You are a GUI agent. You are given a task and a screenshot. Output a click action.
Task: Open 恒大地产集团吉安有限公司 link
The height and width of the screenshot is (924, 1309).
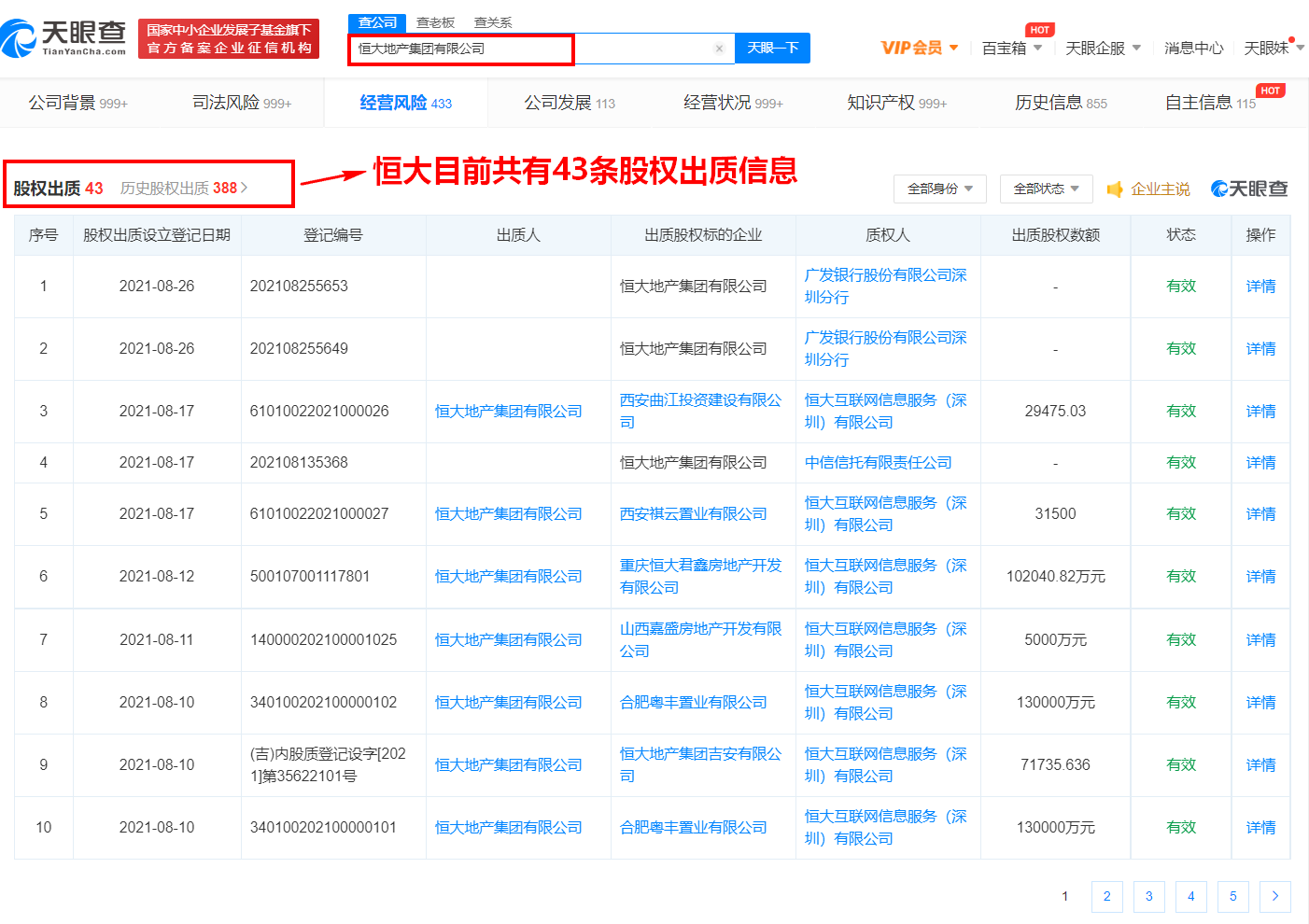tap(700, 765)
